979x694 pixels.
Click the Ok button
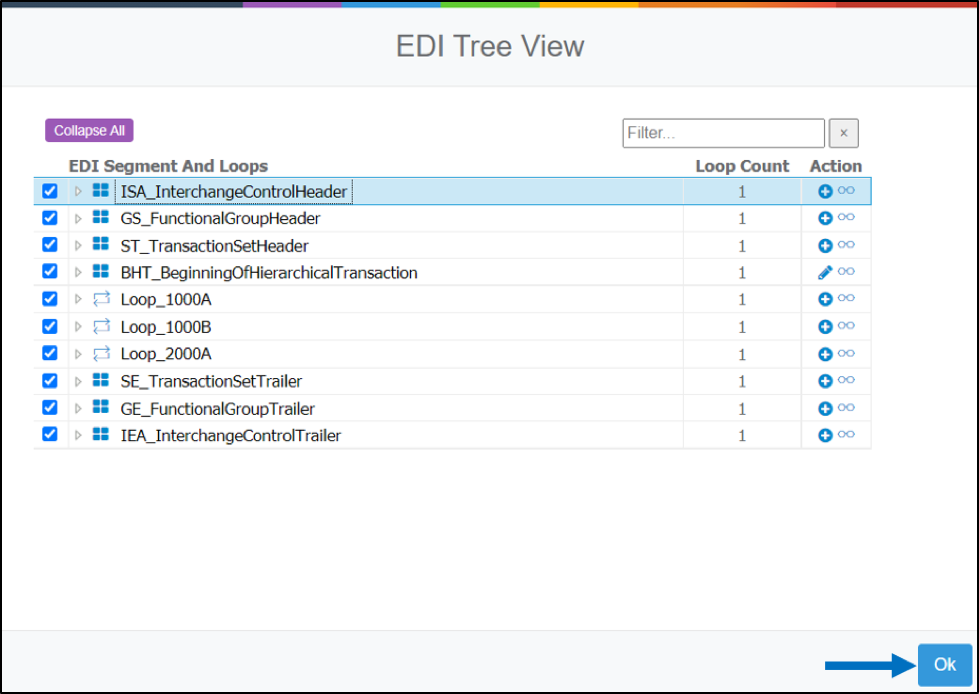[945, 665]
